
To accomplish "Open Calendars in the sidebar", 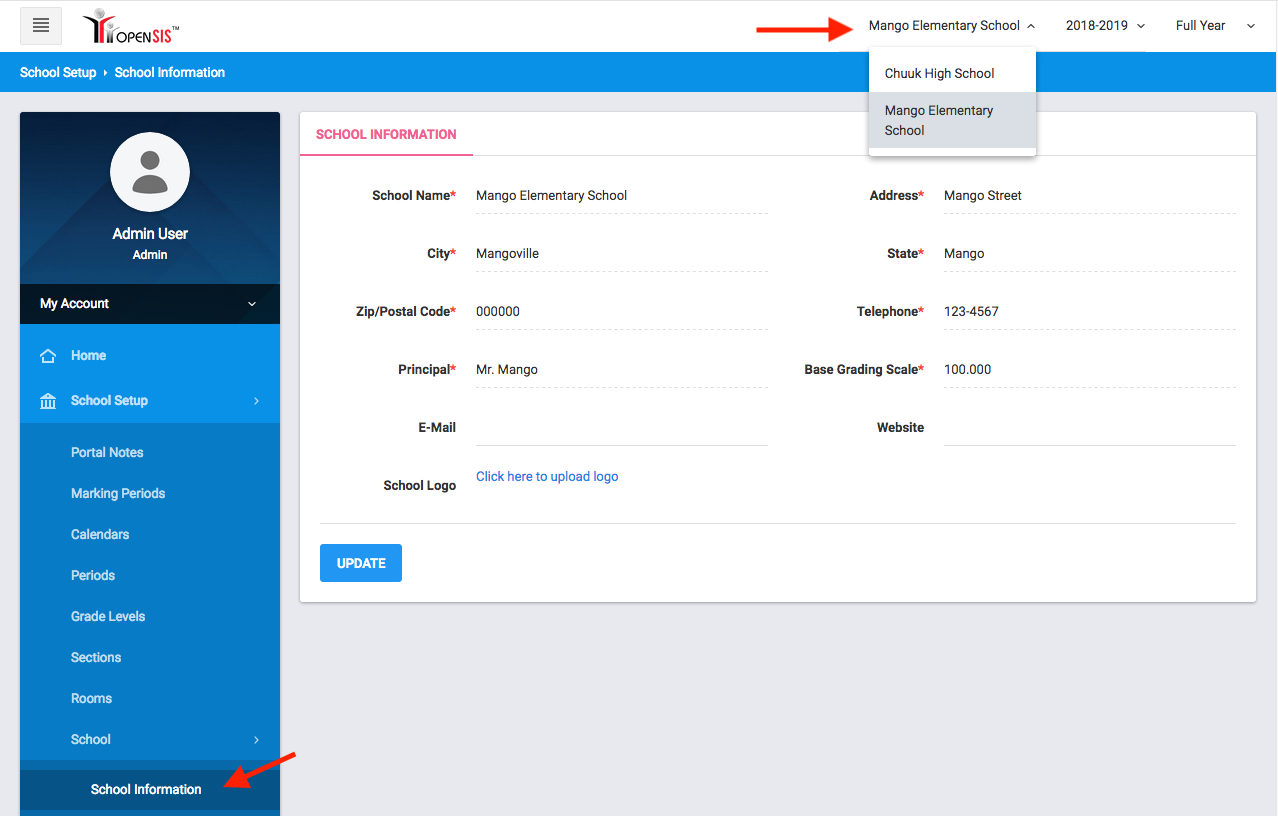I will click(100, 535).
